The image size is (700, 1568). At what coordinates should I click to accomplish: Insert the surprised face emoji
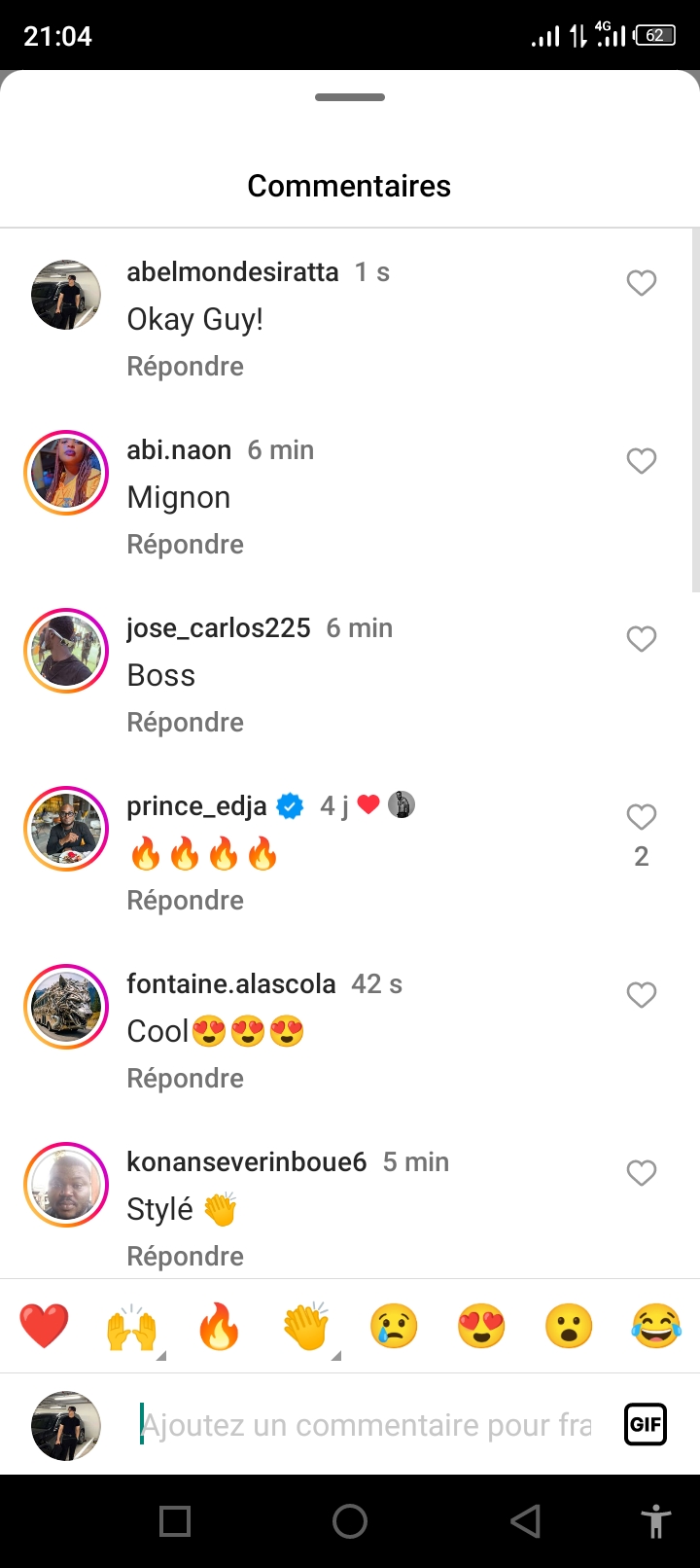569,1327
